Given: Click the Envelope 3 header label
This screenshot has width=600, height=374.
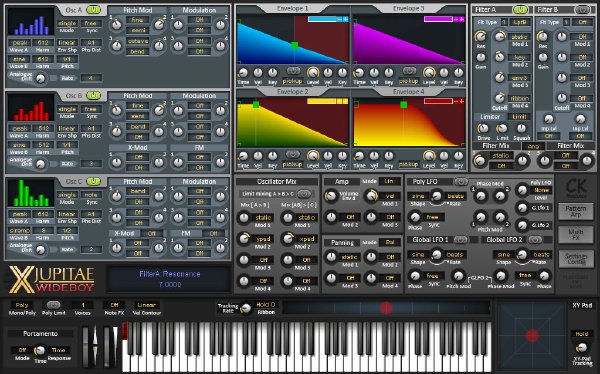Looking at the screenshot, I should (x=408, y=8).
